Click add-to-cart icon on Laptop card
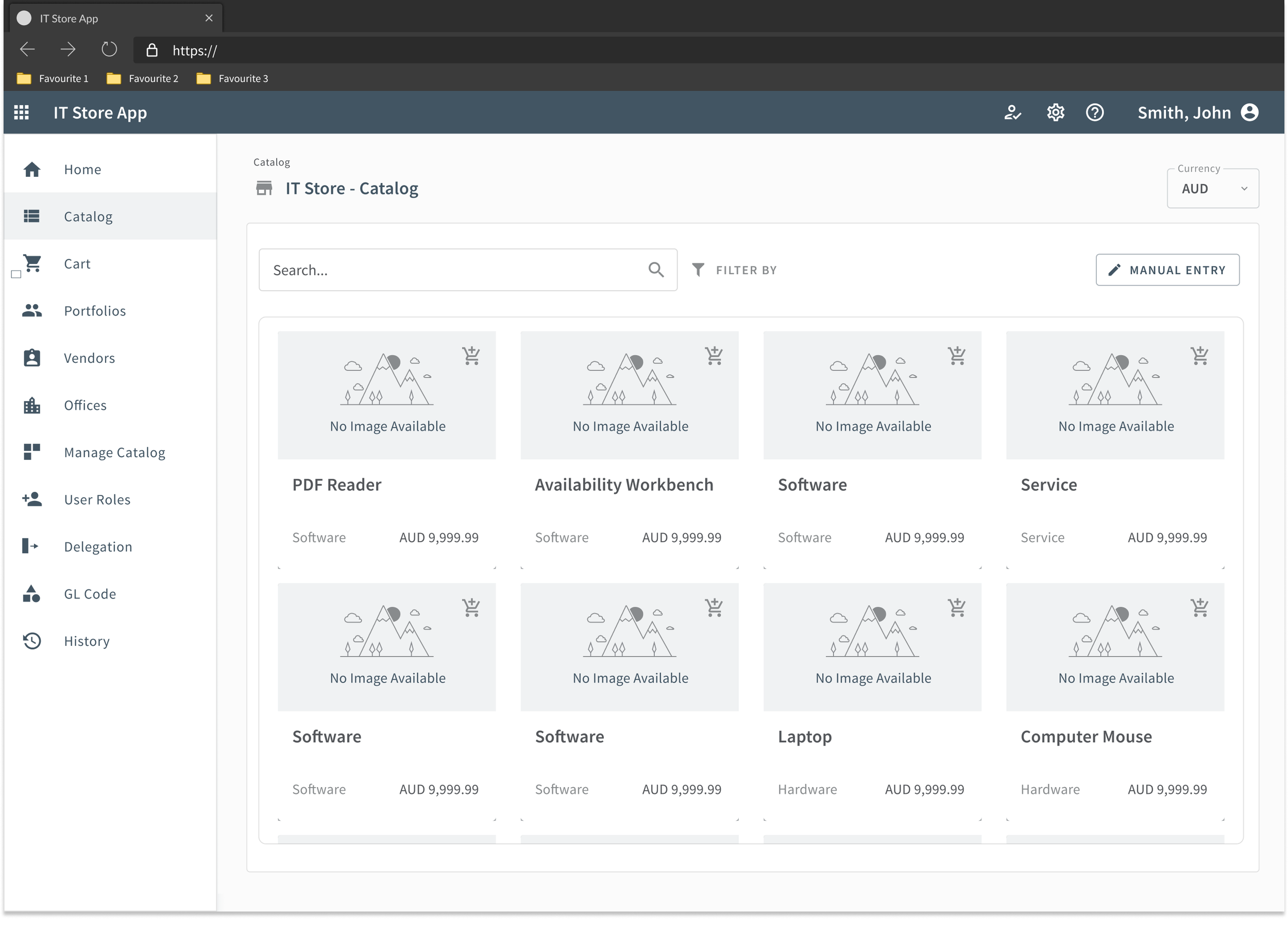Viewport: 1288px width, 933px height. pos(957,607)
